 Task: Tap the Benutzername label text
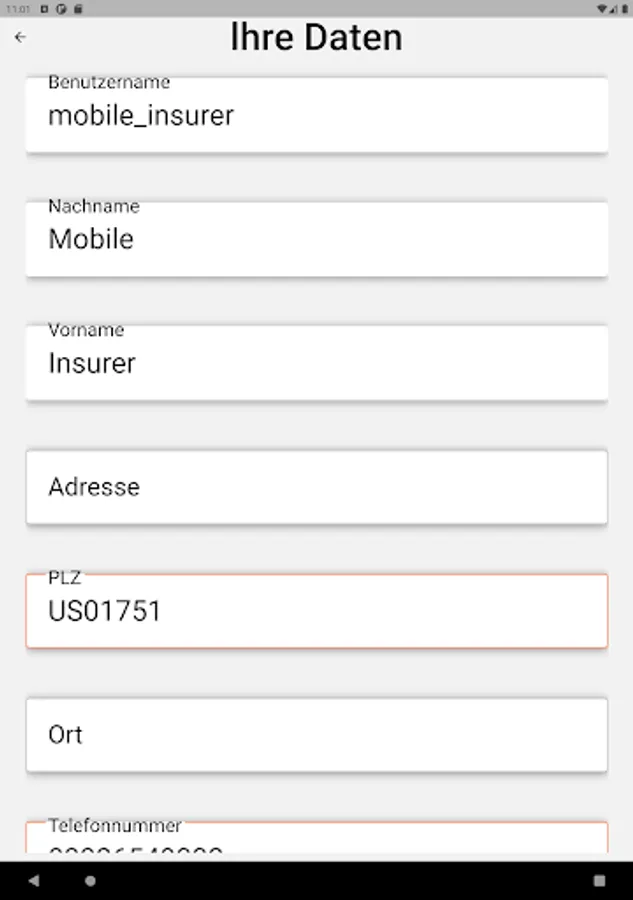[109, 82]
